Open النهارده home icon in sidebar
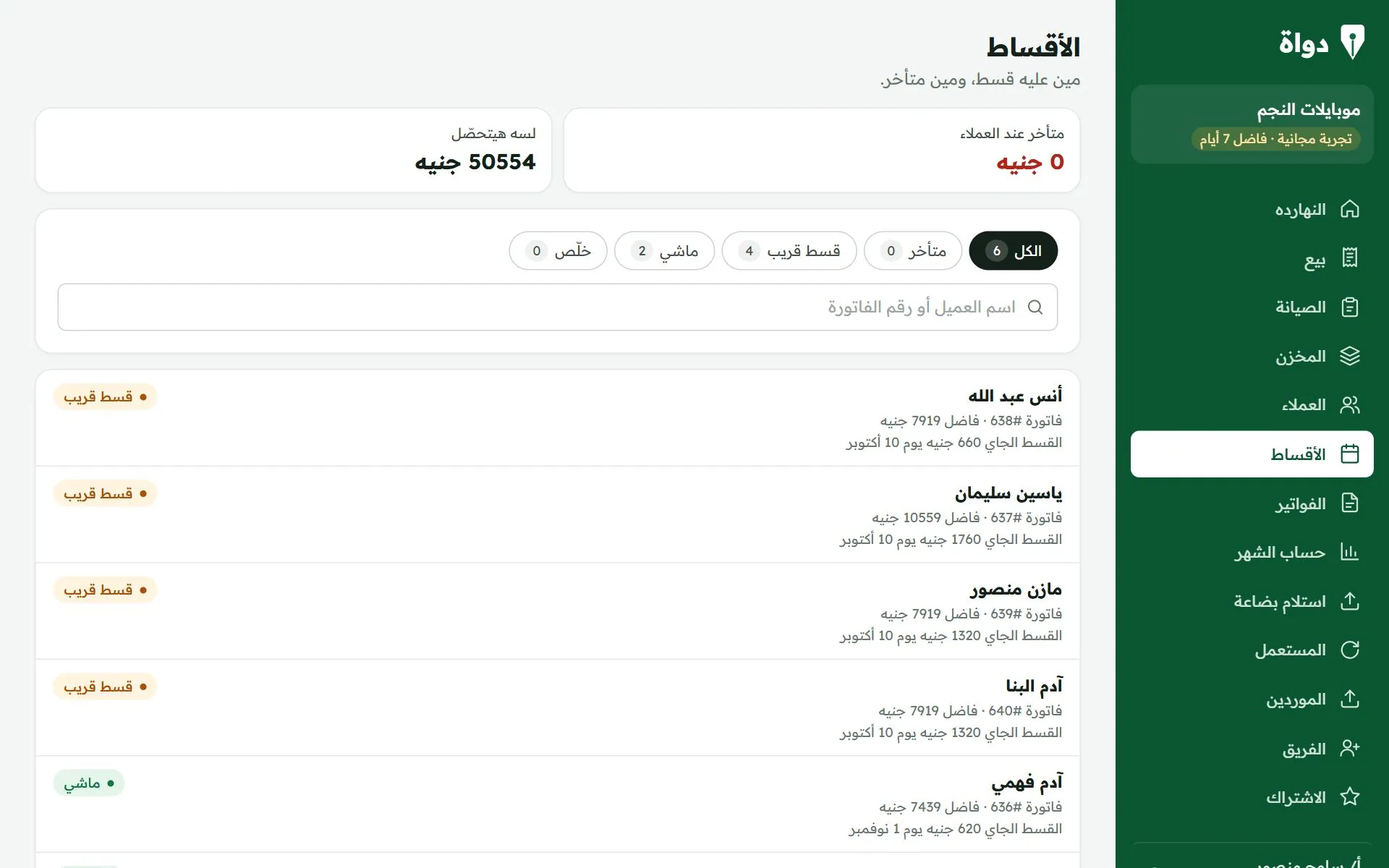The height and width of the screenshot is (868, 1389). coord(1349,209)
